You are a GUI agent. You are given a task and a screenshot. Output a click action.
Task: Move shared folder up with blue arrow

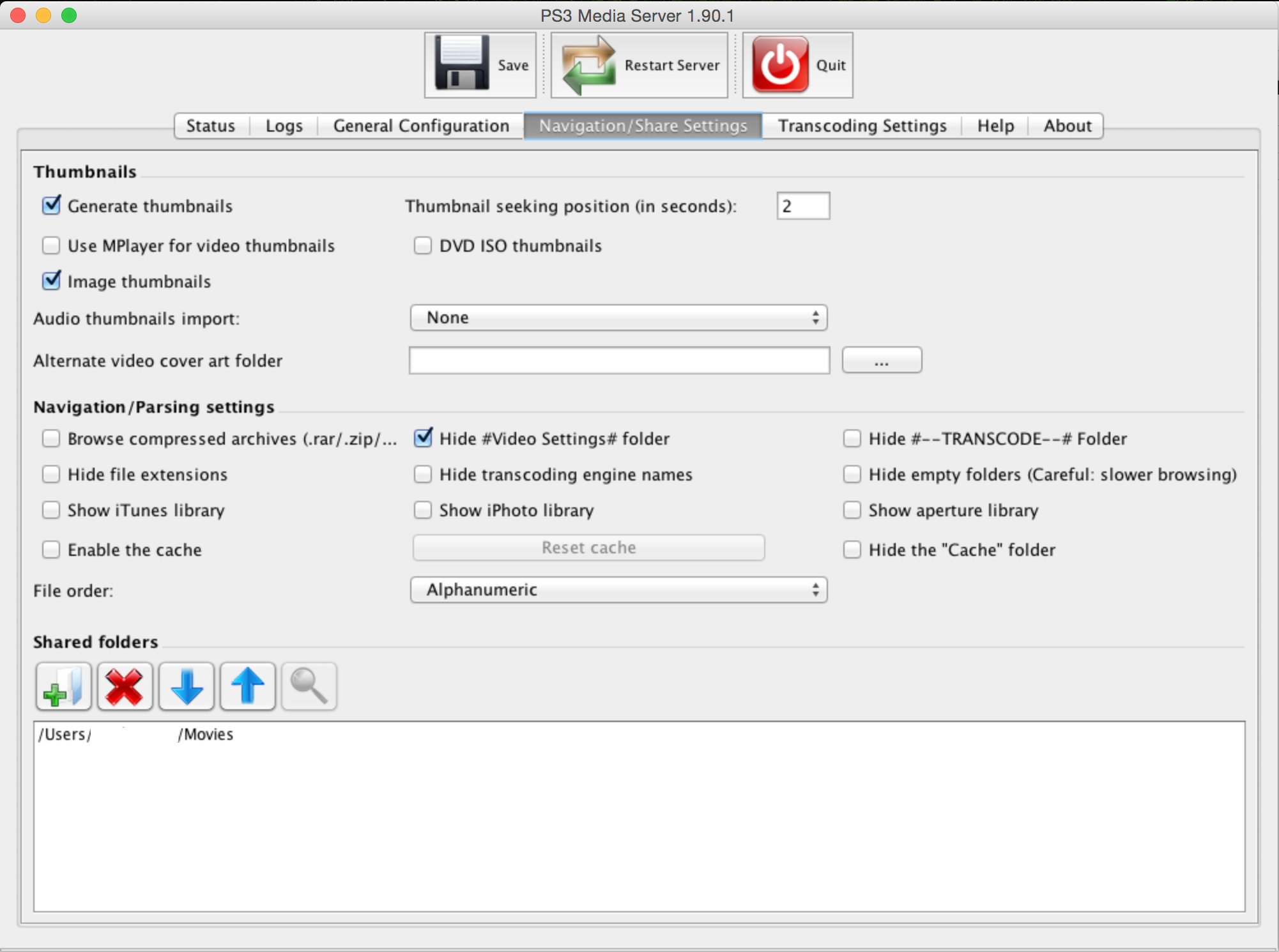pos(247,686)
